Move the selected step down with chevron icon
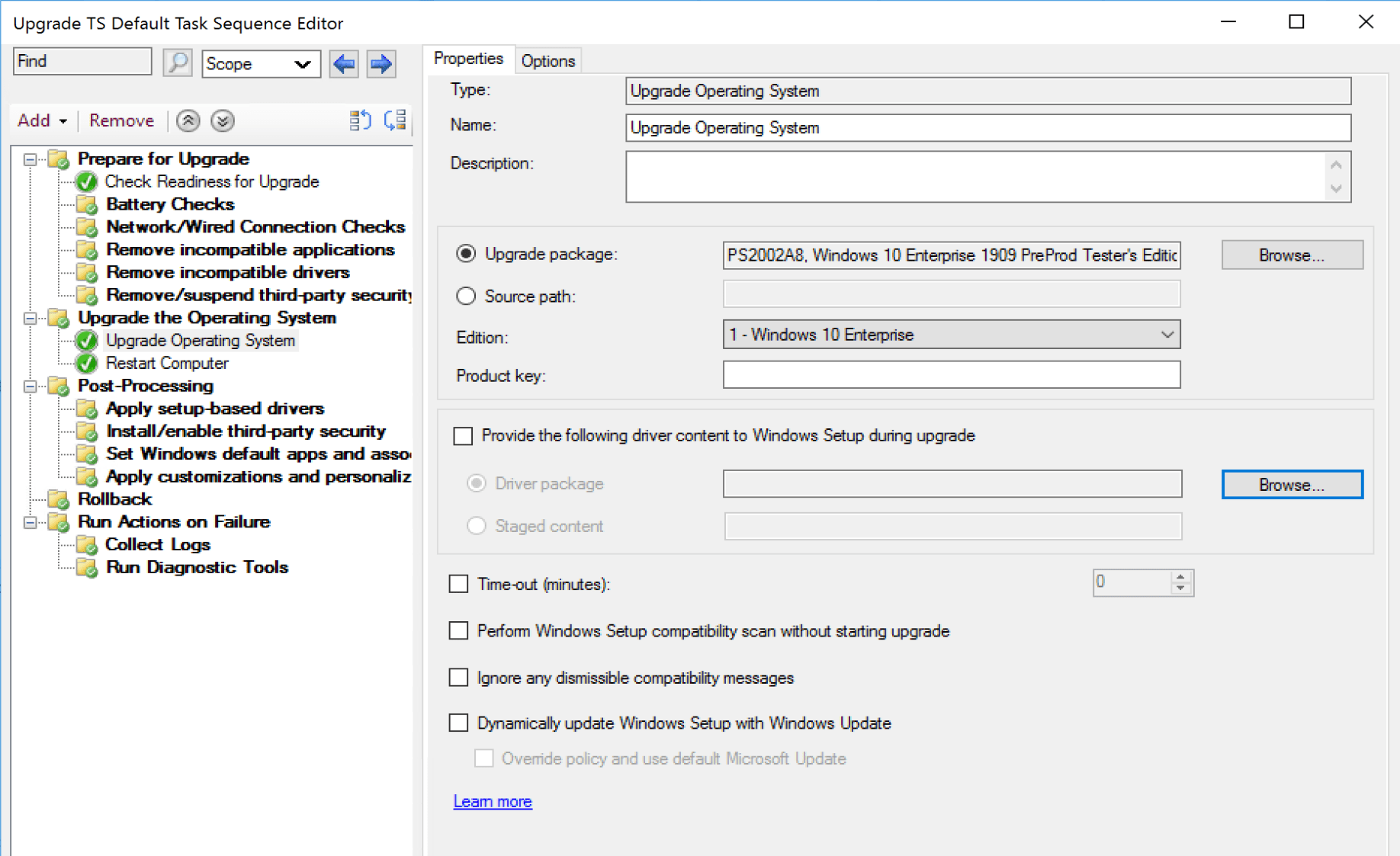 221,120
